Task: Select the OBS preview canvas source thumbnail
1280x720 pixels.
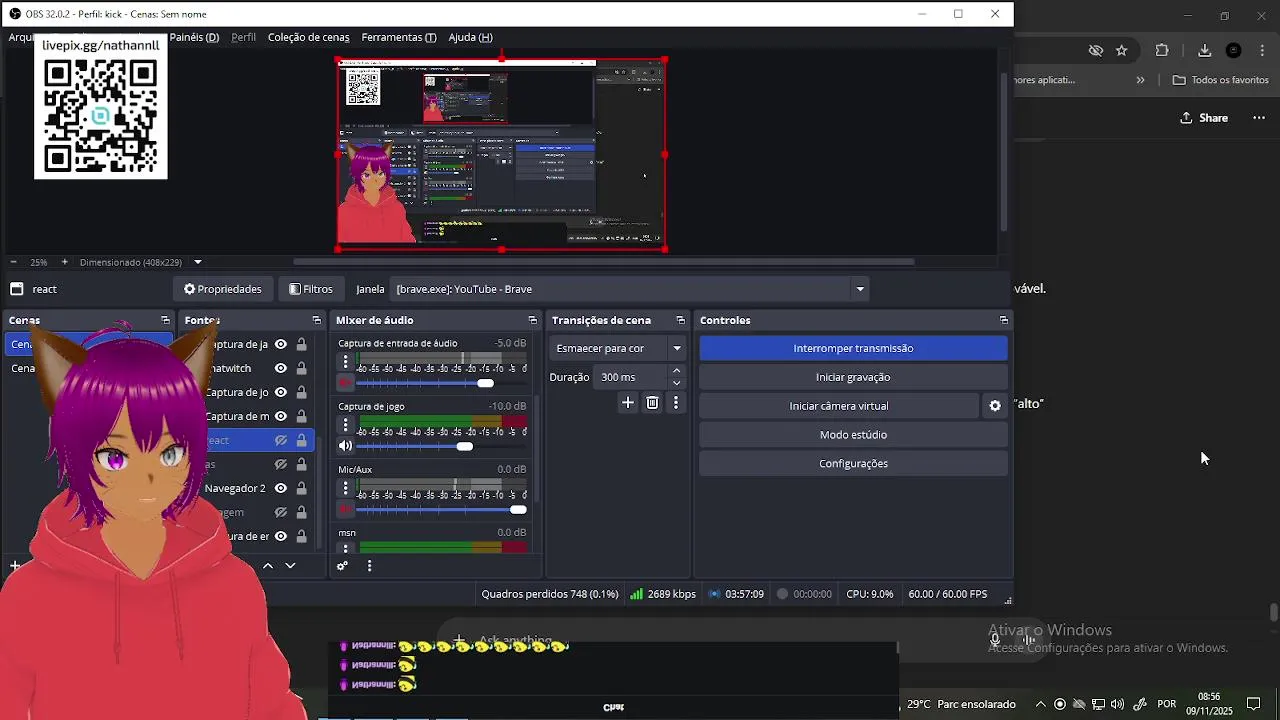Action: coord(501,154)
